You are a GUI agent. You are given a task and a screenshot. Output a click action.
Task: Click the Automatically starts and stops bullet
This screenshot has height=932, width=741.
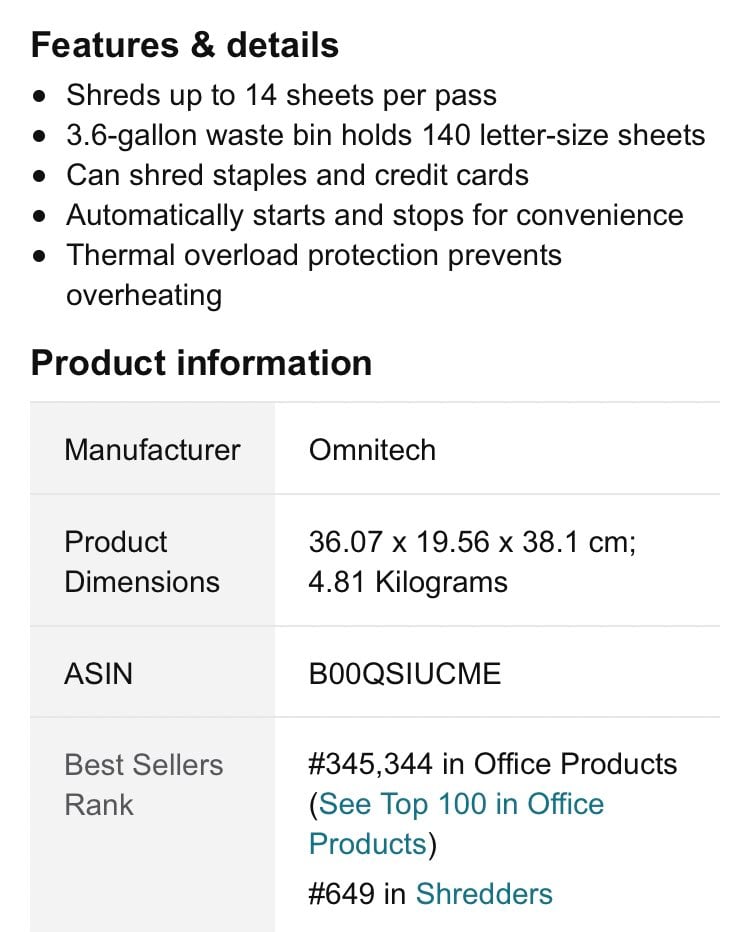tap(374, 215)
